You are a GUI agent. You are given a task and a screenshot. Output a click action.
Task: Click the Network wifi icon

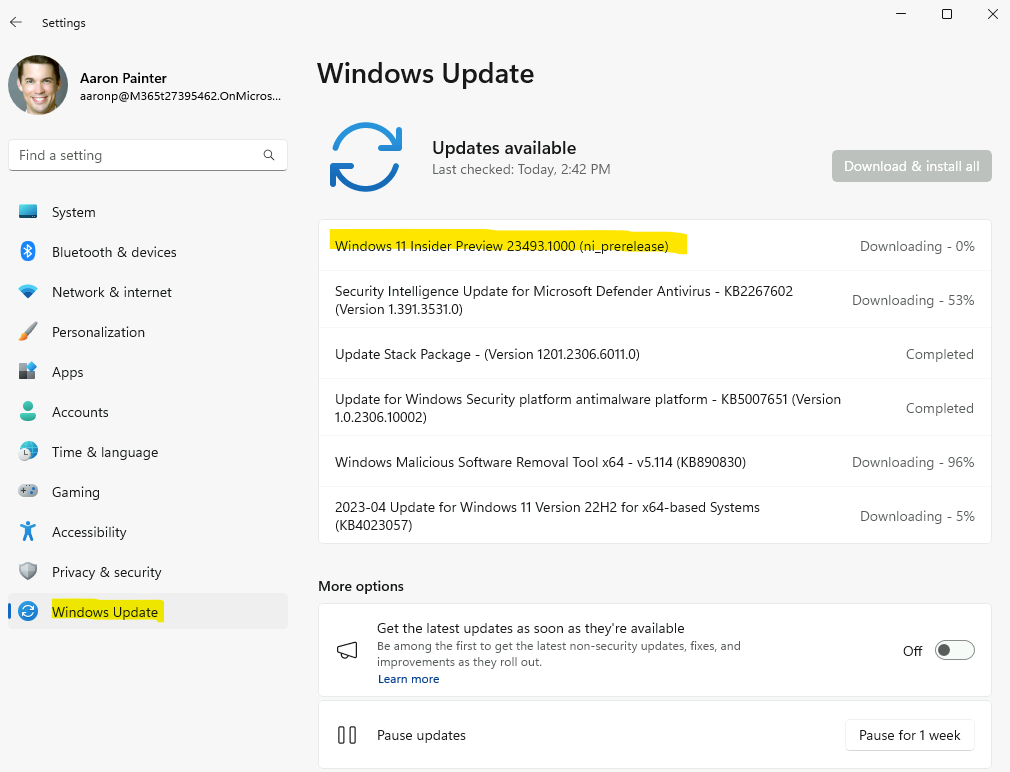click(x=28, y=291)
